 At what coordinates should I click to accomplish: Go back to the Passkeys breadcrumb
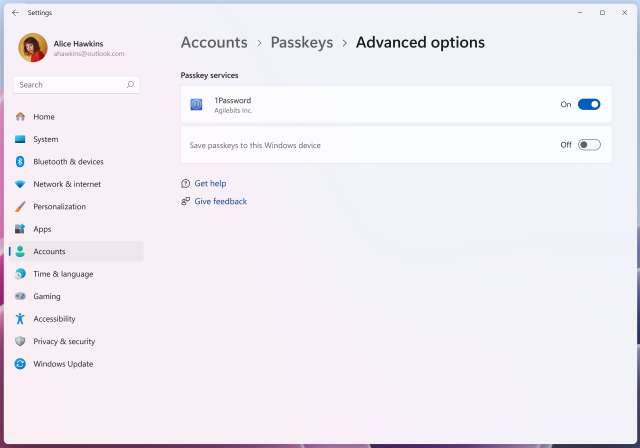[x=302, y=42]
